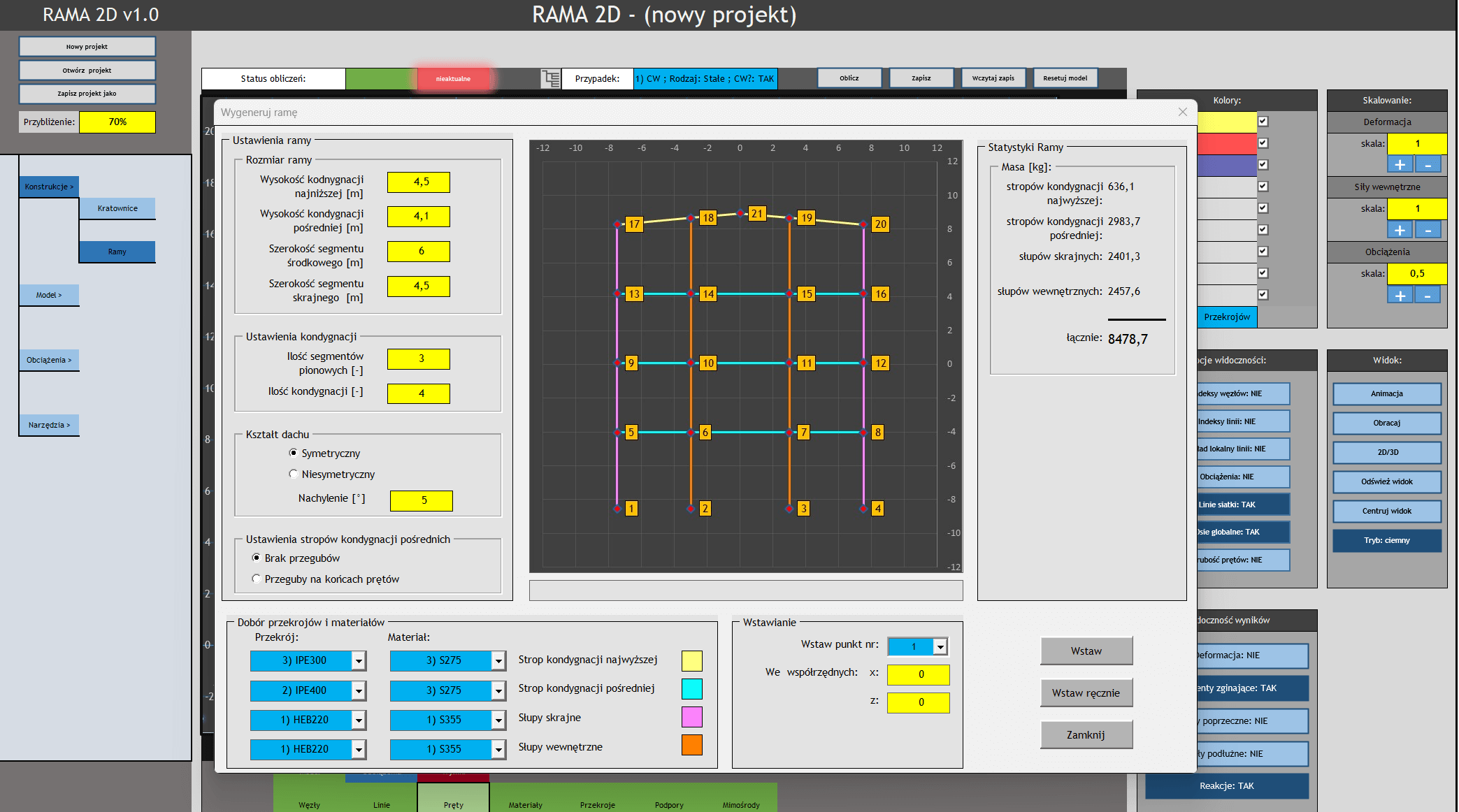Expand material dropdown for Słupy skrajne
This screenshot has width=1459, height=812.
coord(498,720)
